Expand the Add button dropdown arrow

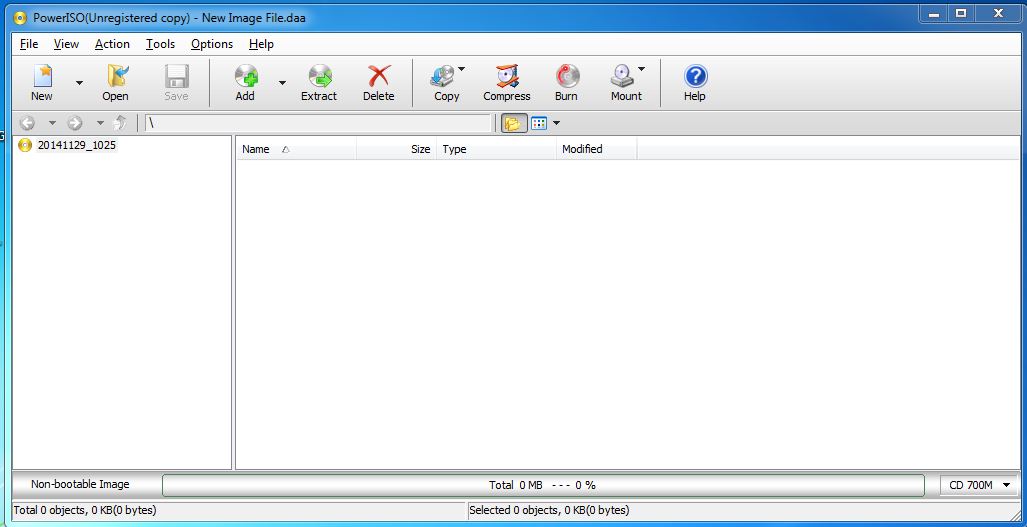(x=282, y=82)
